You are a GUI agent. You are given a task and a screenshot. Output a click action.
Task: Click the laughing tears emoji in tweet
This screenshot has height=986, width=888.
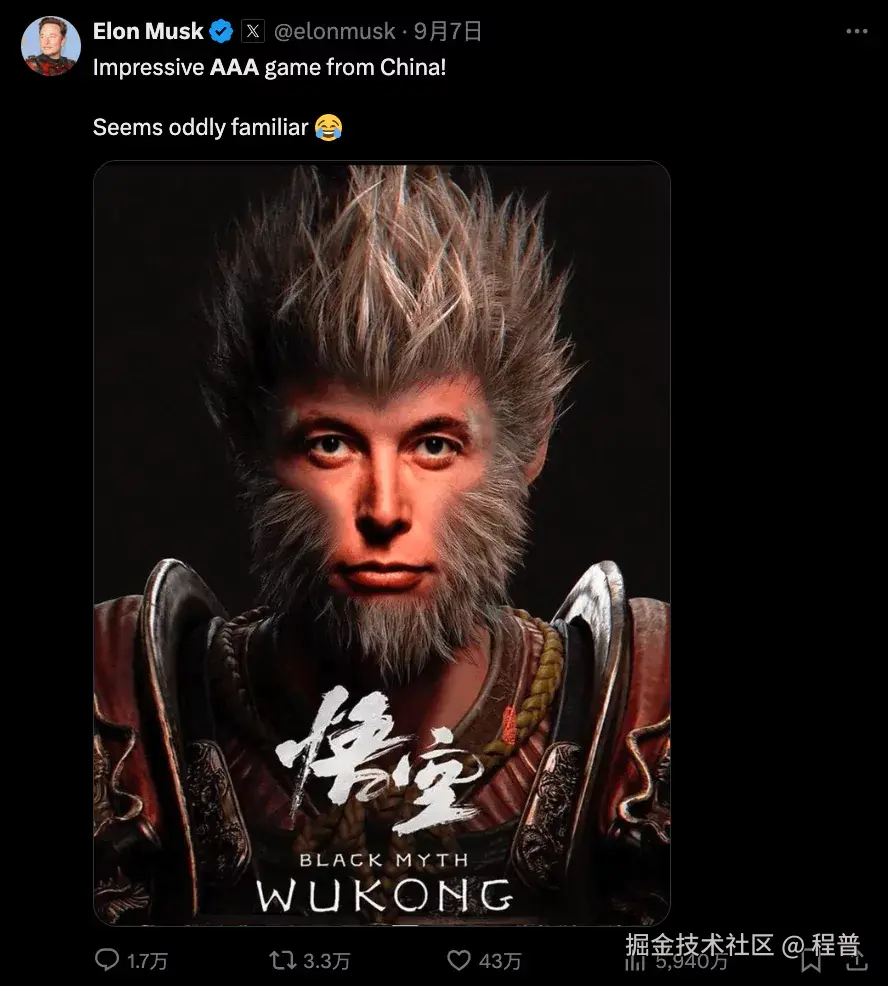328,127
